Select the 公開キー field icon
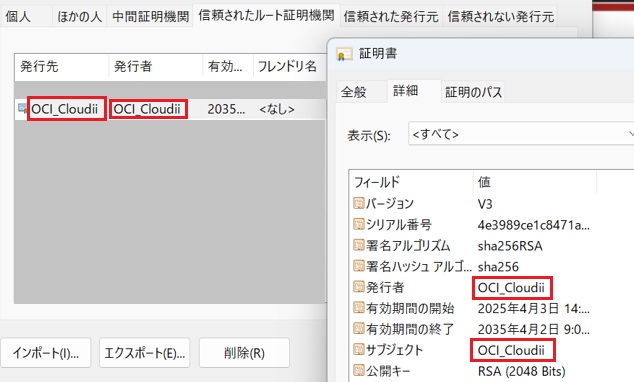Image resolution: width=634 pixels, height=382 pixels. click(x=359, y=370)
